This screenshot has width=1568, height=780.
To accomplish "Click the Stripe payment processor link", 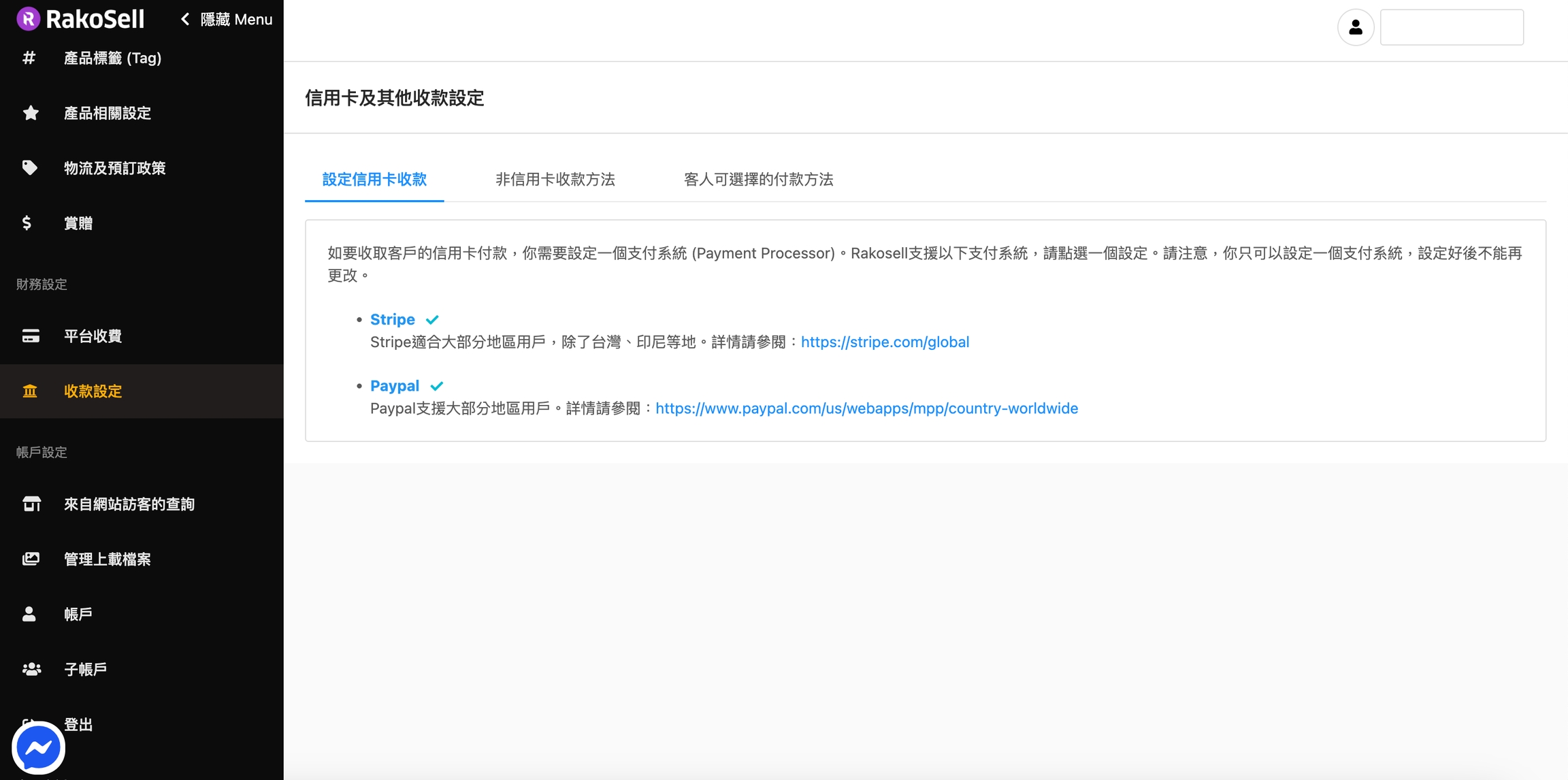I will [x=392, y=319].
